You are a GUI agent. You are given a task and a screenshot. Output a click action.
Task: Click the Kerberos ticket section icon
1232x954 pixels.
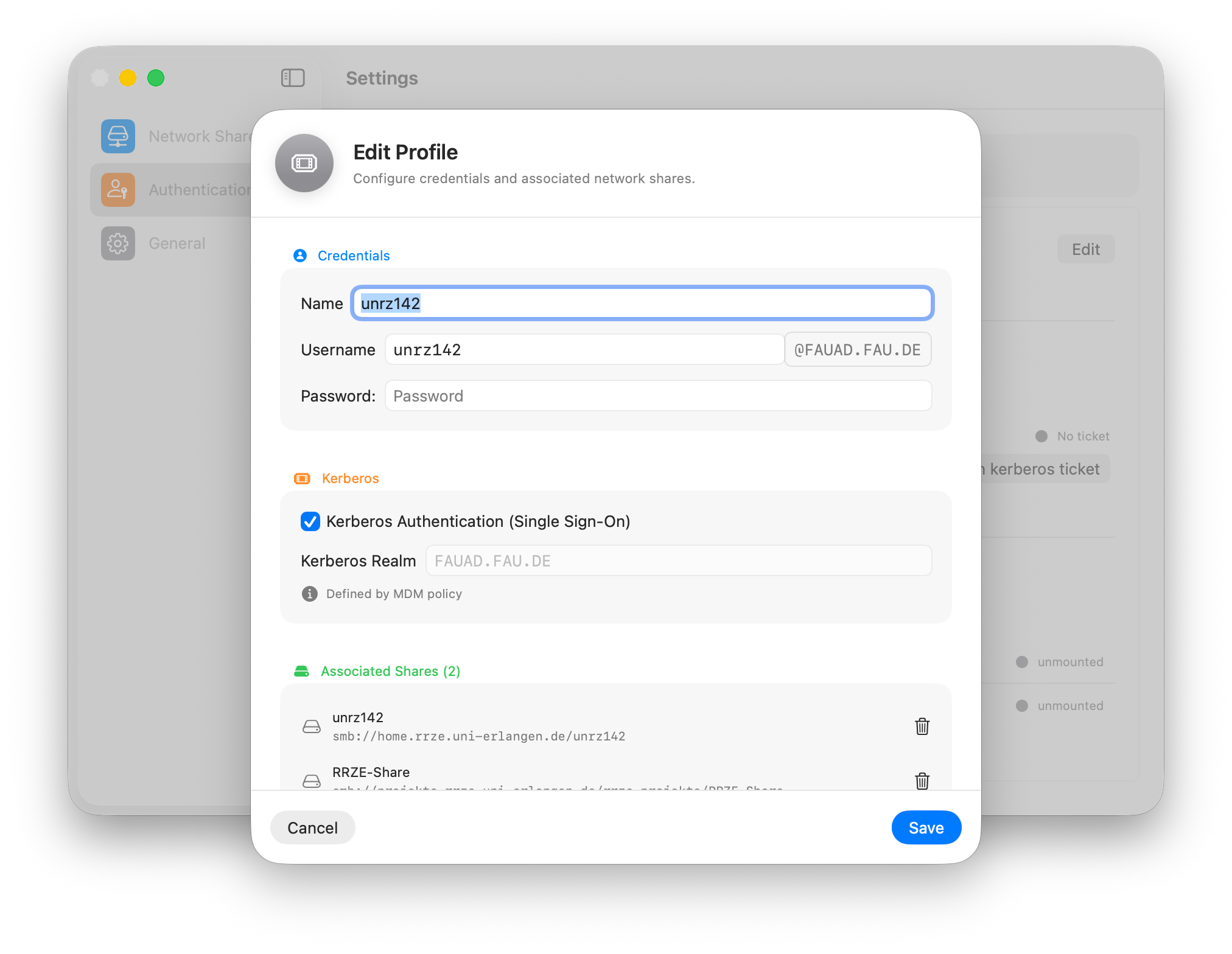coord(303,478)
